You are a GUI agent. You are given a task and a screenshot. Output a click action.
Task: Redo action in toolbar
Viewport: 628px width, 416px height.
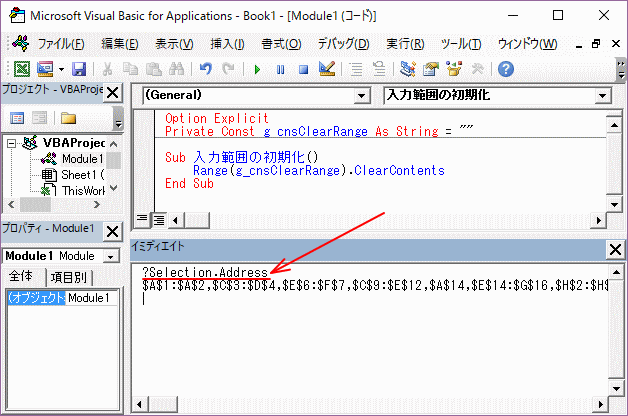click(x=228, y=69)
